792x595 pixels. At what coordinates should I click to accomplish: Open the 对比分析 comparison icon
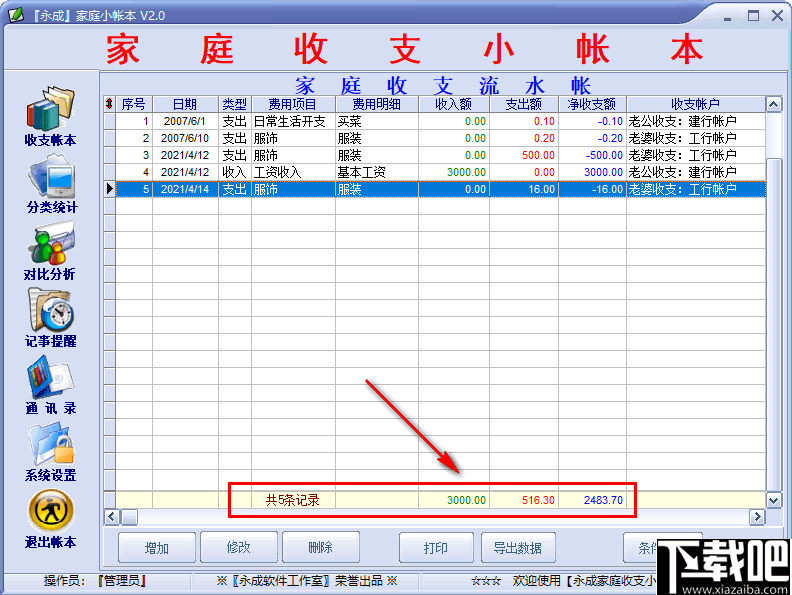point(50,251)
